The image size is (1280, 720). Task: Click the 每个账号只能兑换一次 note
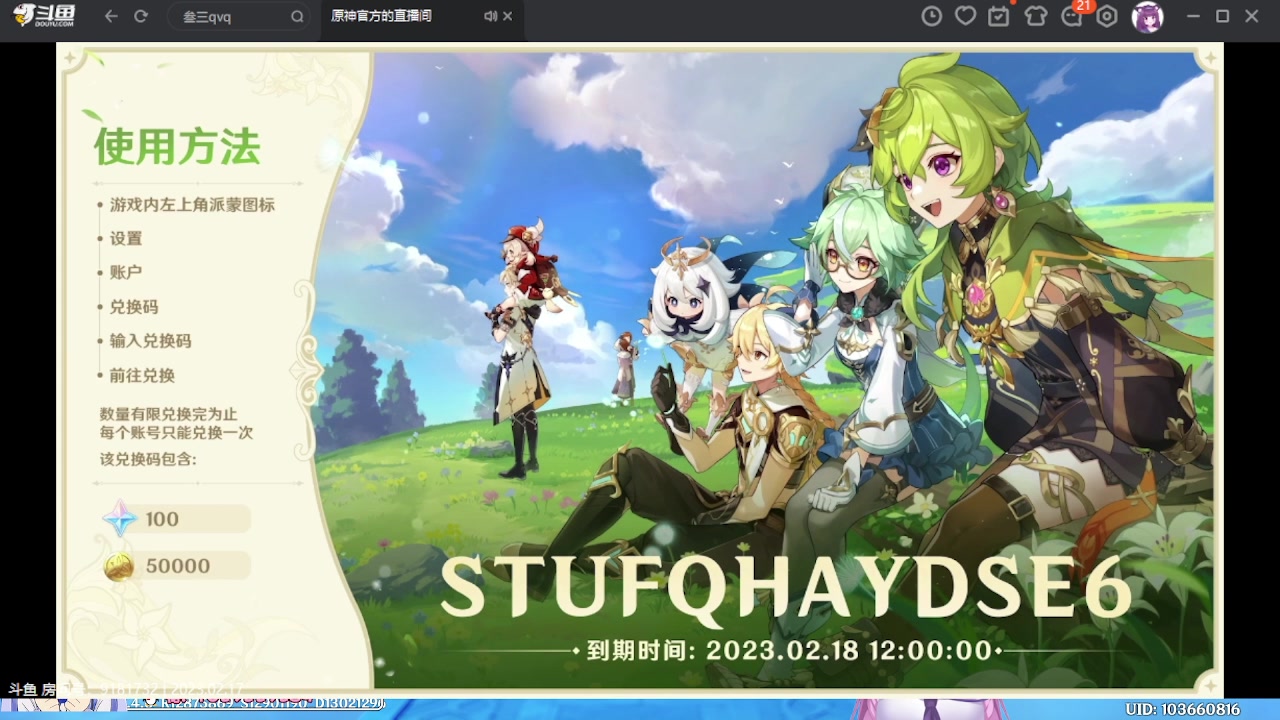point(176,433)
